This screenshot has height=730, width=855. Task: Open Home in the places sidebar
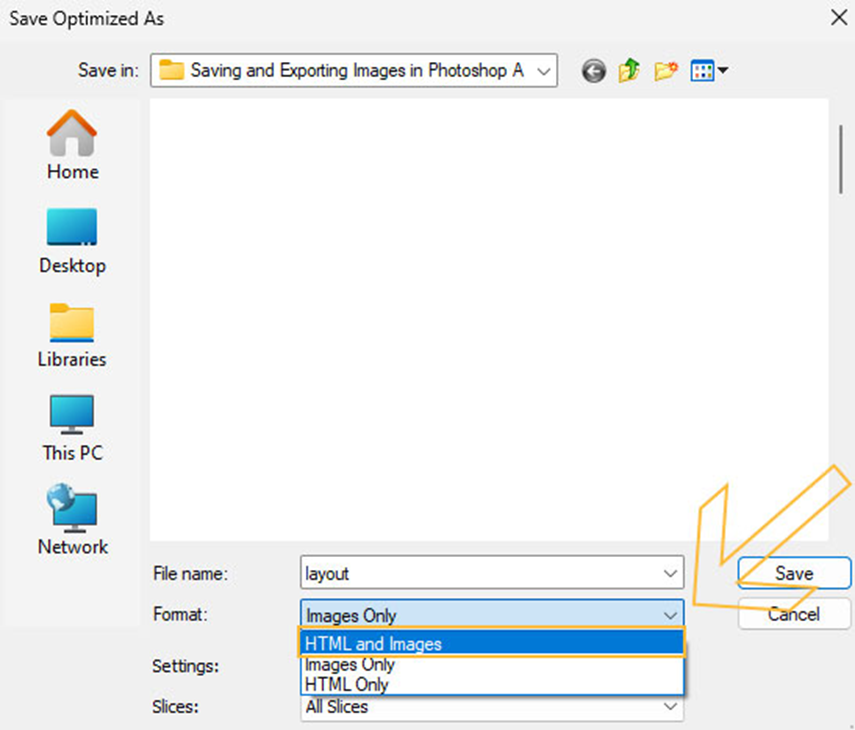[x=72, y=146]
